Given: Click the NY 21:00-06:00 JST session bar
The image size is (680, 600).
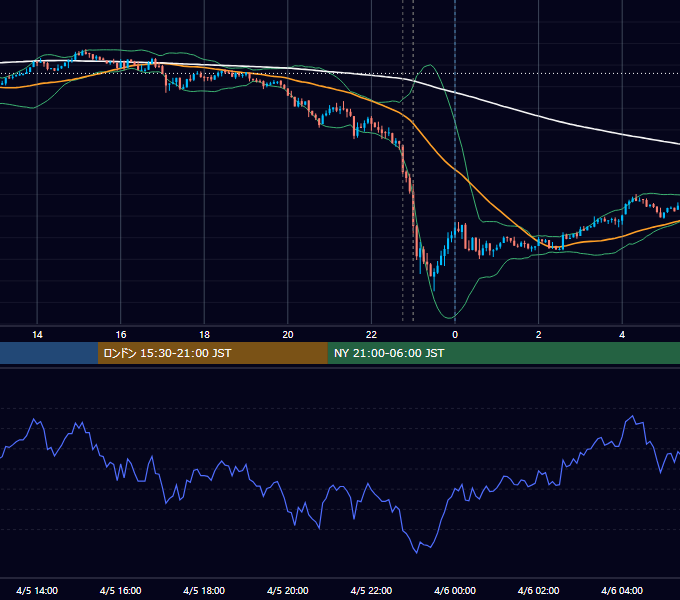Looking at the screenshot, I should point(503,353).
